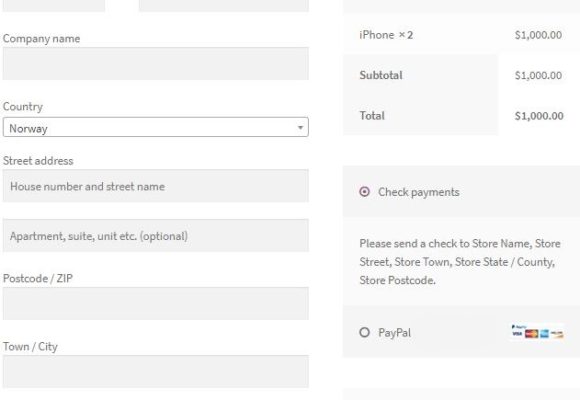
Task: Click the Check payments label
Action: point(418,192)
